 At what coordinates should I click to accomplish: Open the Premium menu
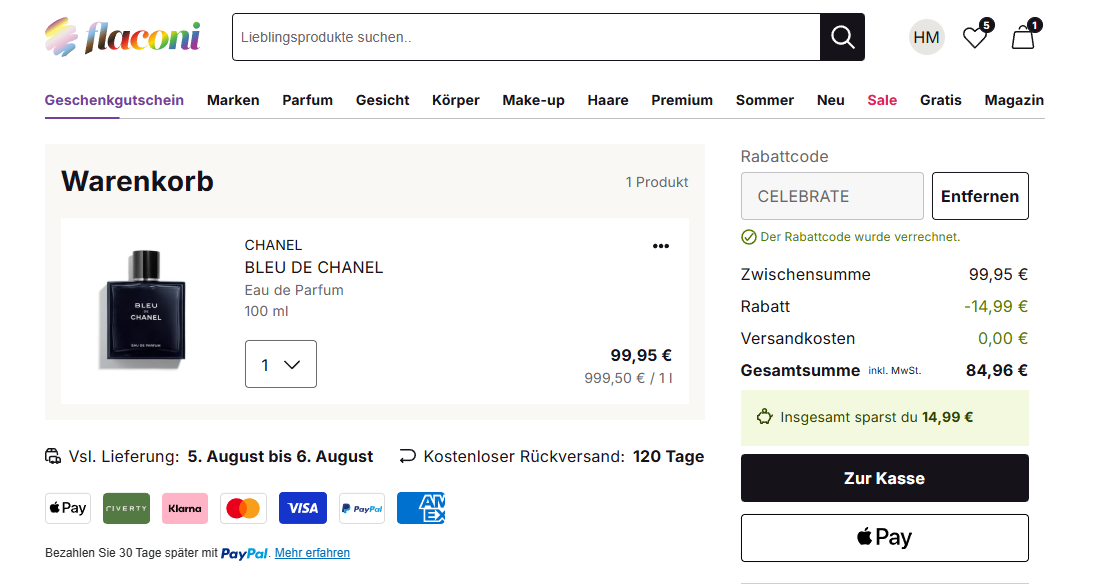(x=682, y=100)
